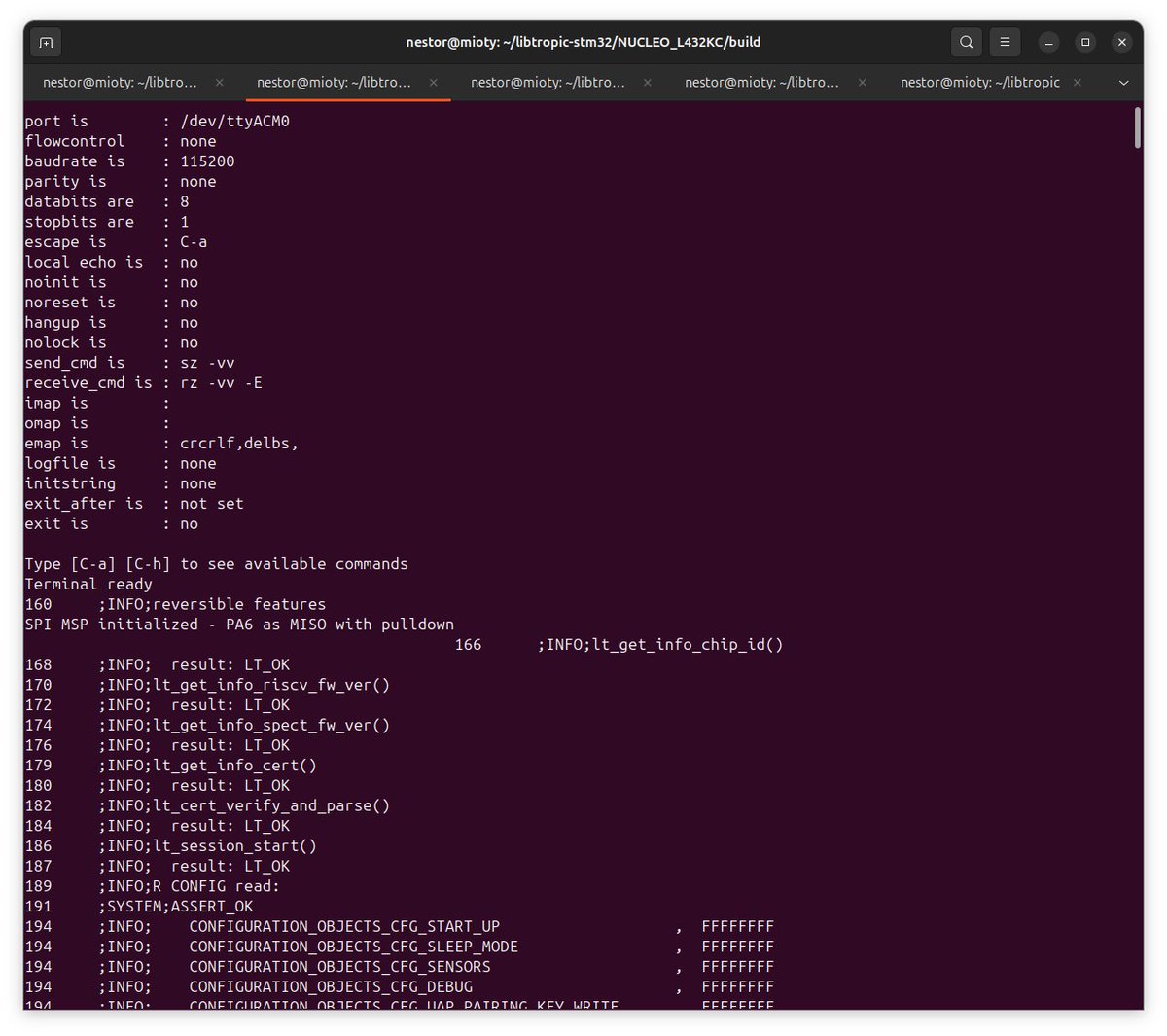
Task: Click the lt_get_info_riscv_fw_ver() log entry
Action: click(x=271, y=685)
